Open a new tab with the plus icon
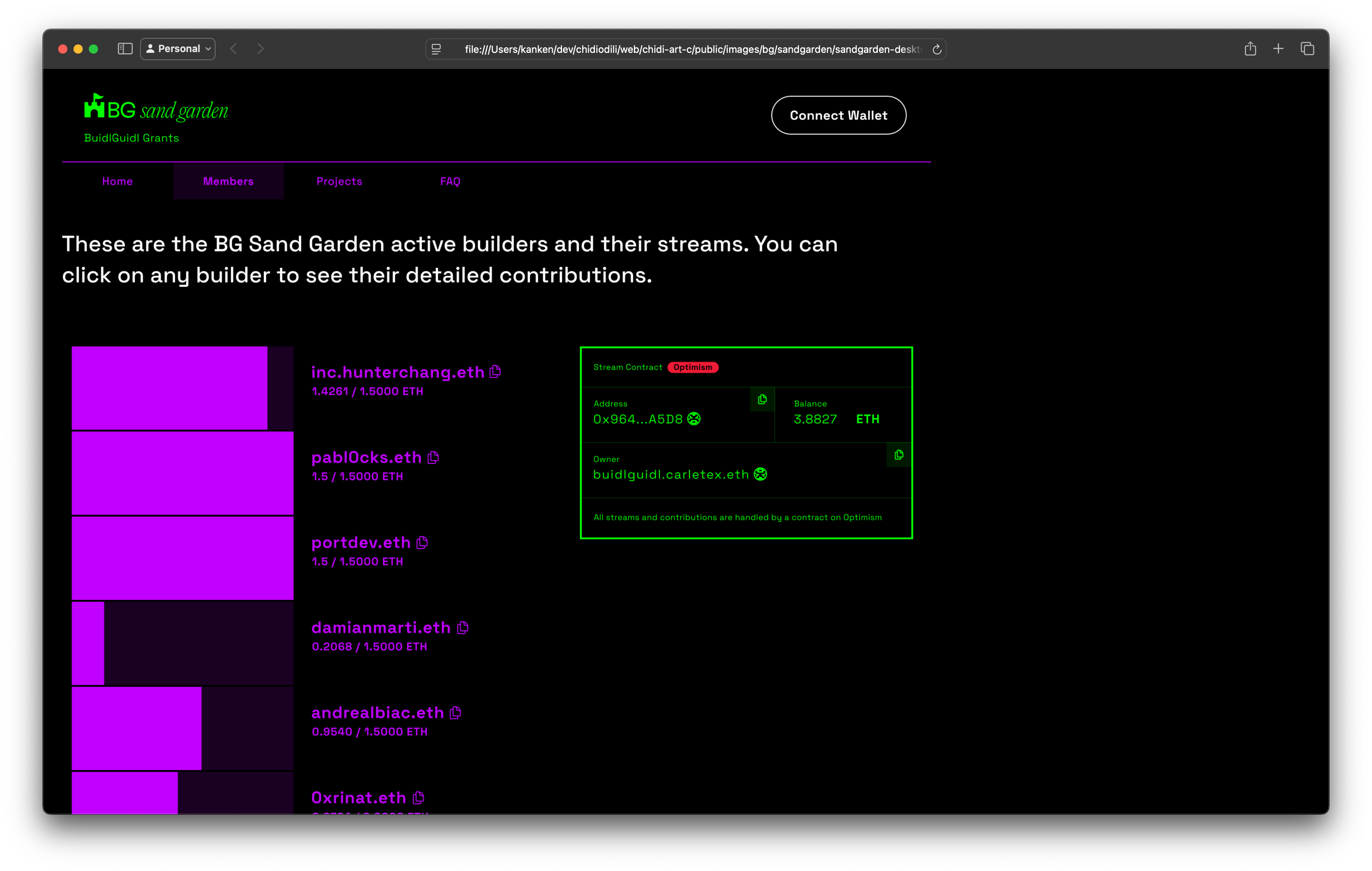1372x871 pixels. pos(1278,48)
